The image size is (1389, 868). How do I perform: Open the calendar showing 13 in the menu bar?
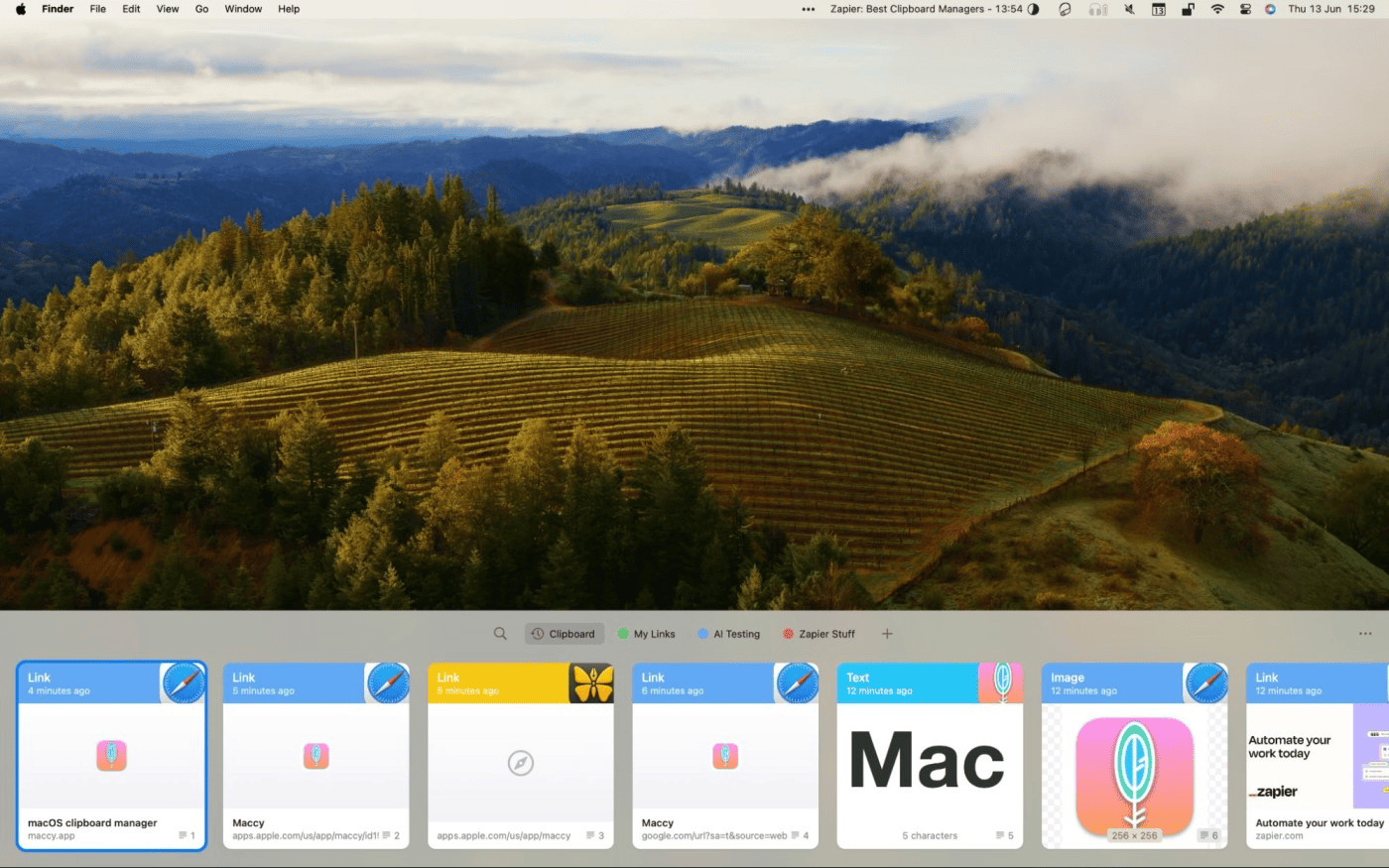tap(1158, 9)
